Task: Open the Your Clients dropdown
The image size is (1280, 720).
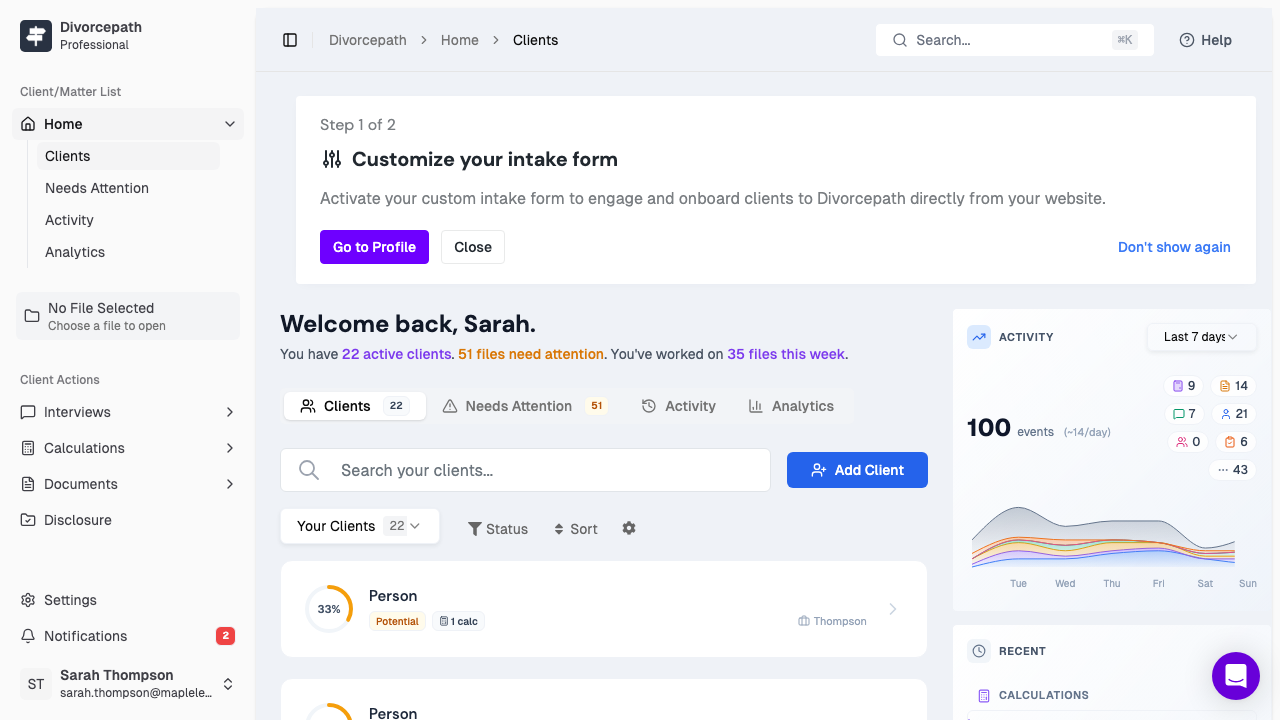Action: tap(360, 526)
